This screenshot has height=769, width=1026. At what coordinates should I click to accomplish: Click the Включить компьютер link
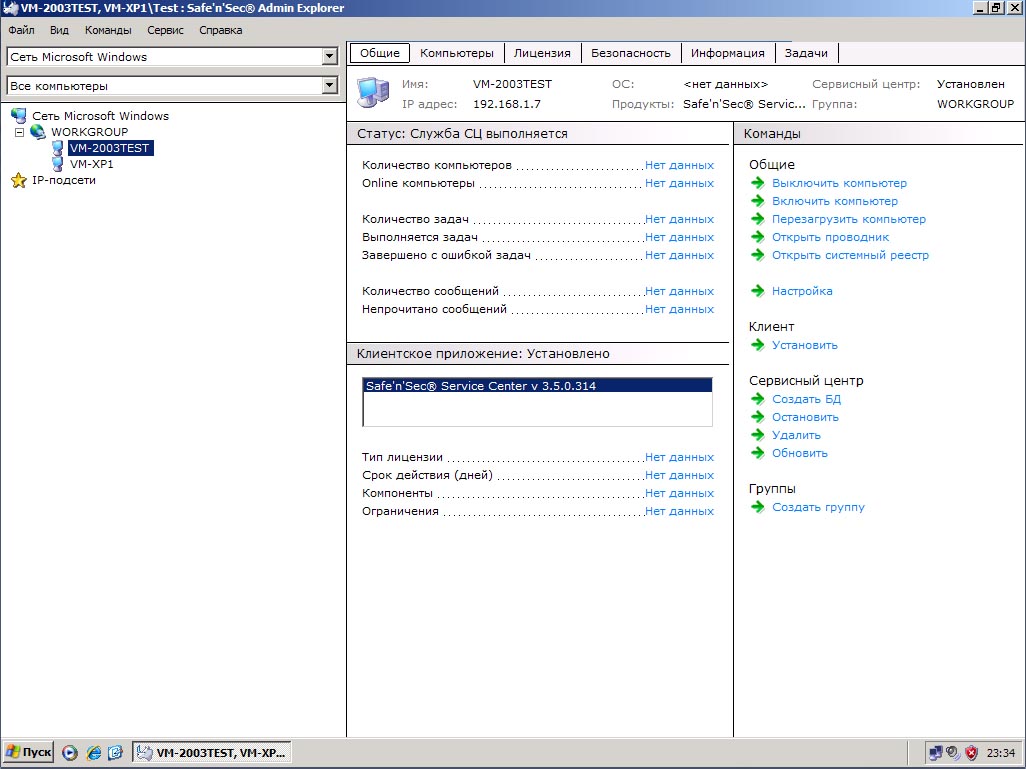[x=835, y=201]
